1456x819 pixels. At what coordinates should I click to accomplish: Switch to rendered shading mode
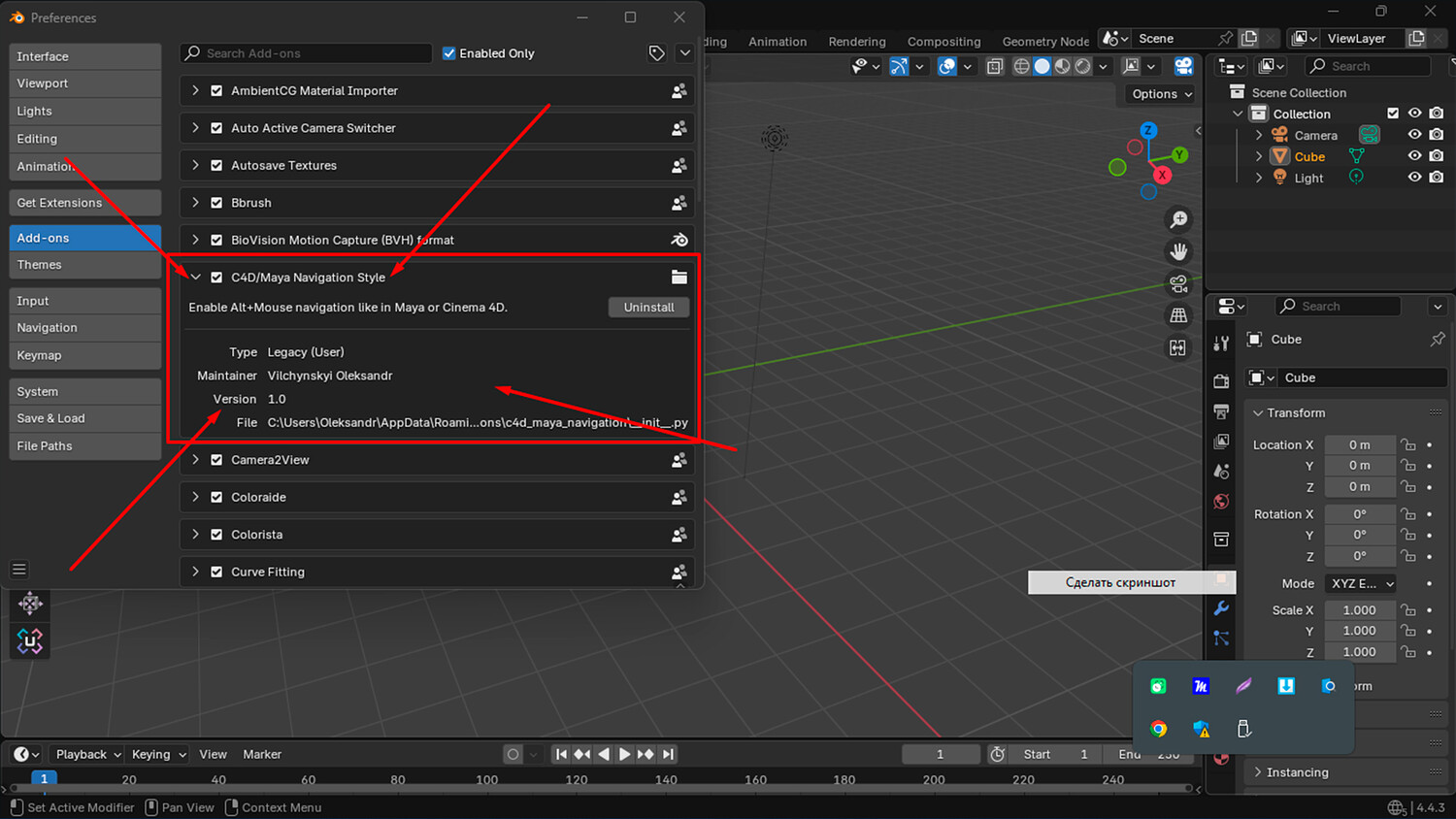[1083, 66]
